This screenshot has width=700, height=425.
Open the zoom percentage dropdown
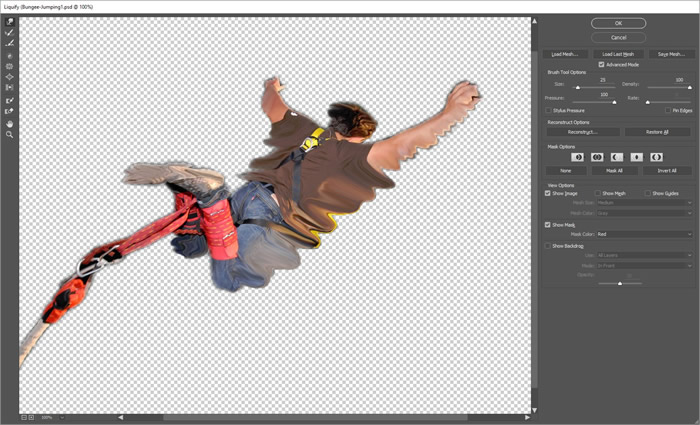tap(62, 417)
